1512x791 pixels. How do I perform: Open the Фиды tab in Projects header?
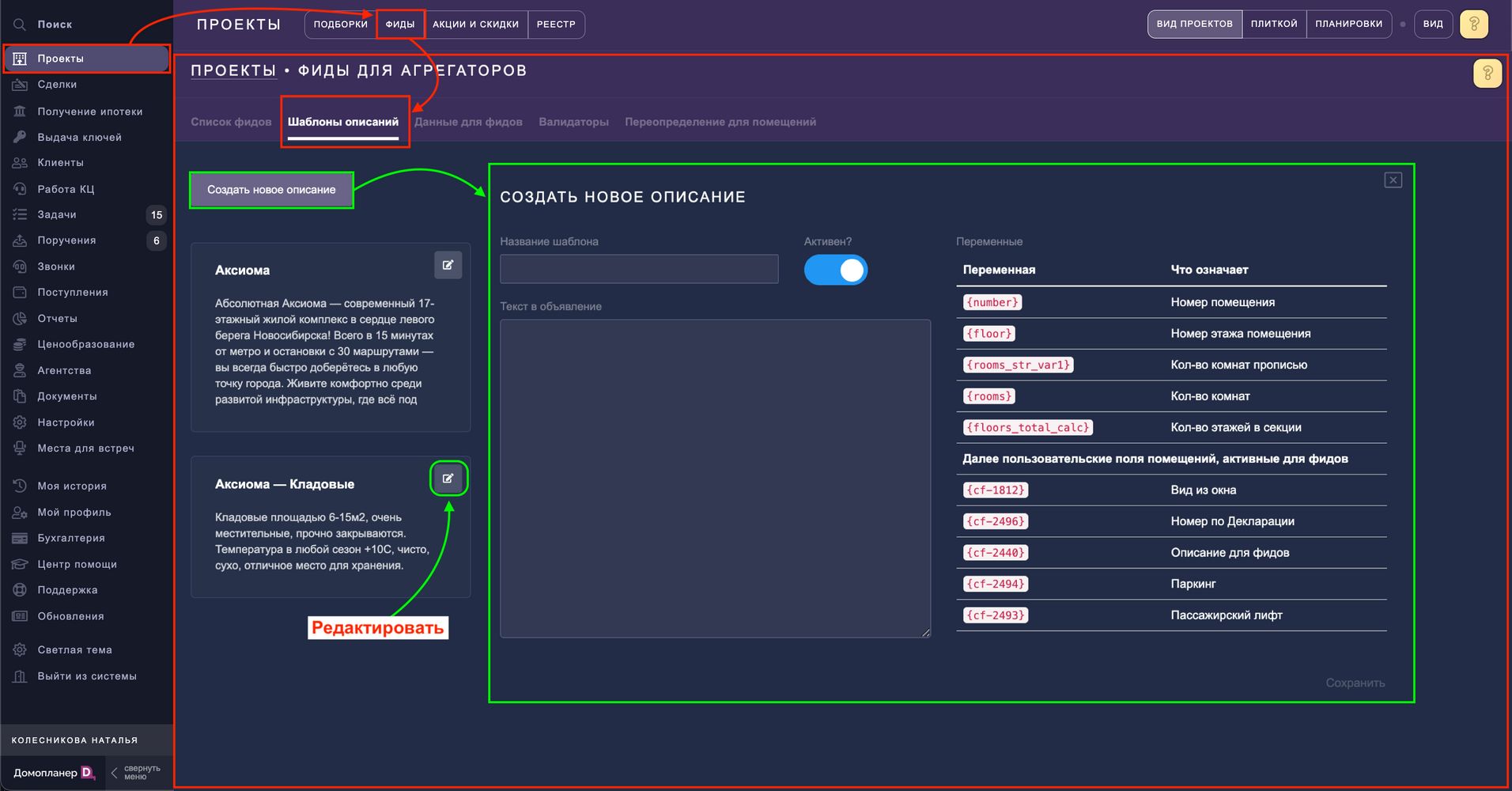pos(400,25)
